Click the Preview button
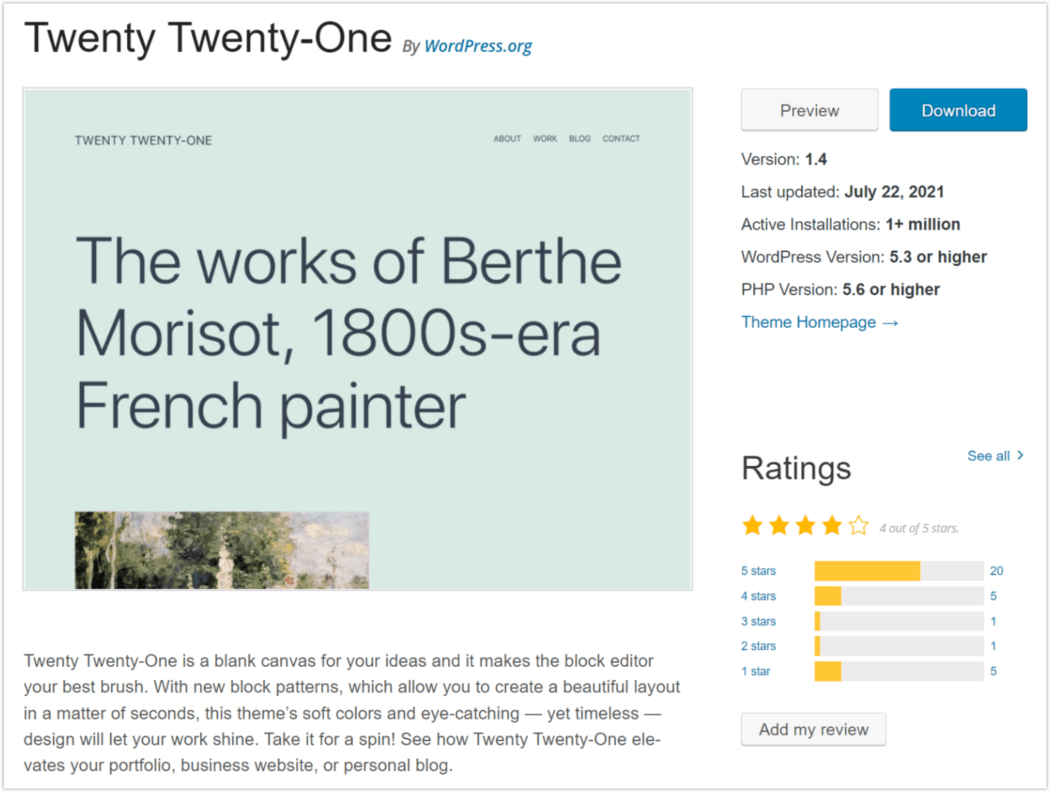This screenshot has width=1050, height=792. 809,110
